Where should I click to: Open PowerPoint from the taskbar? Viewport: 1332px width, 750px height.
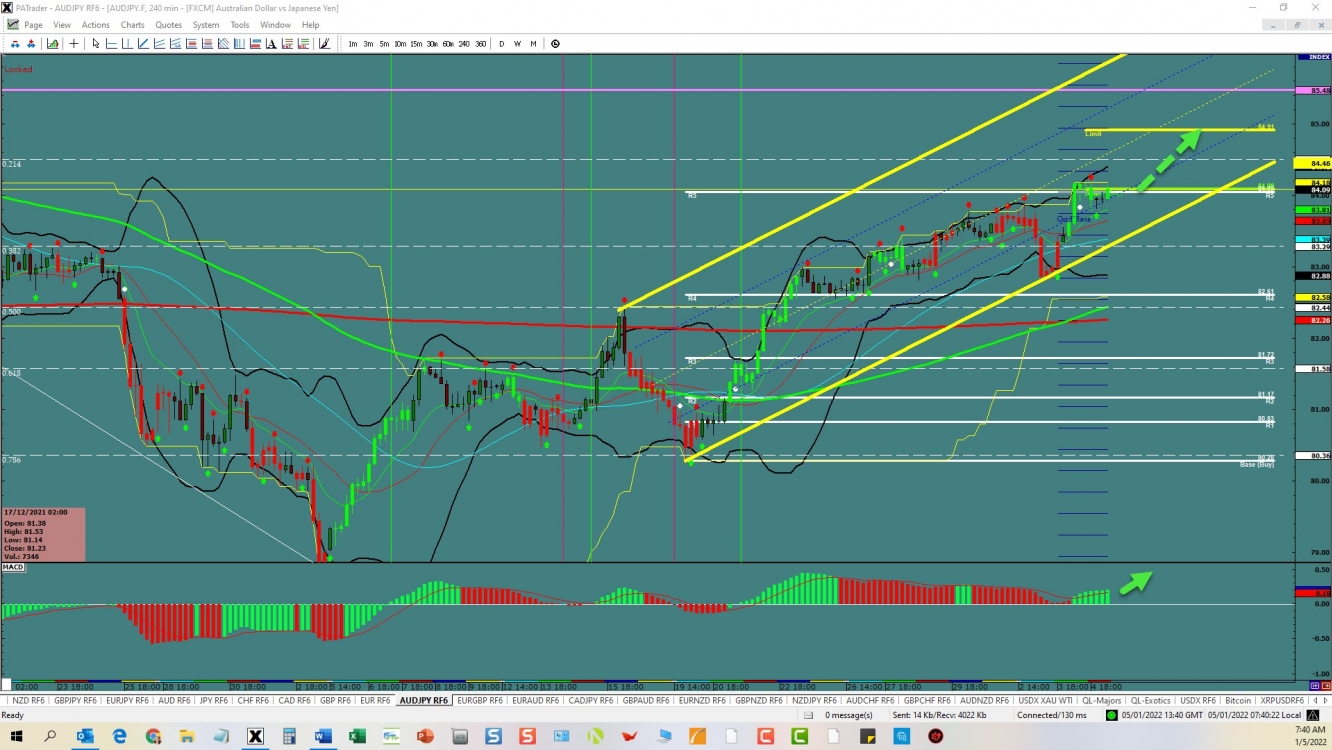[x=424, y=736]
